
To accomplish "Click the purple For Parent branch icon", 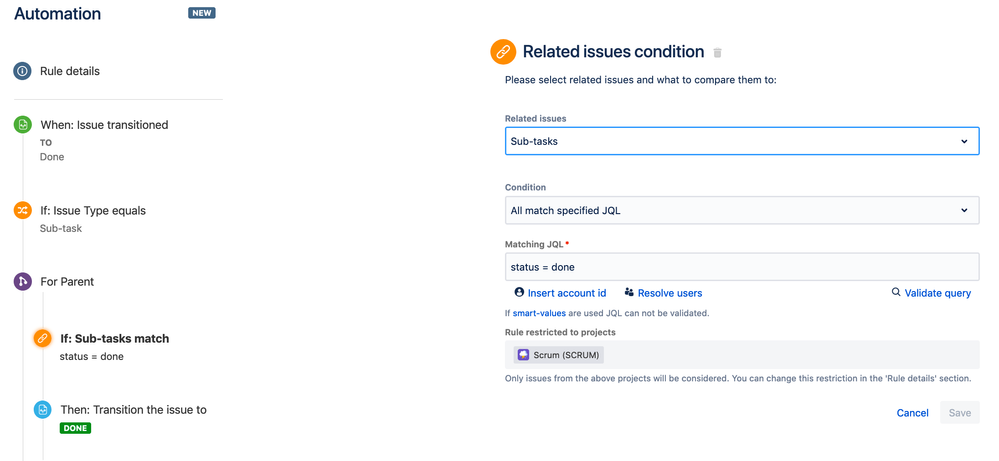I will pos(22,282).
